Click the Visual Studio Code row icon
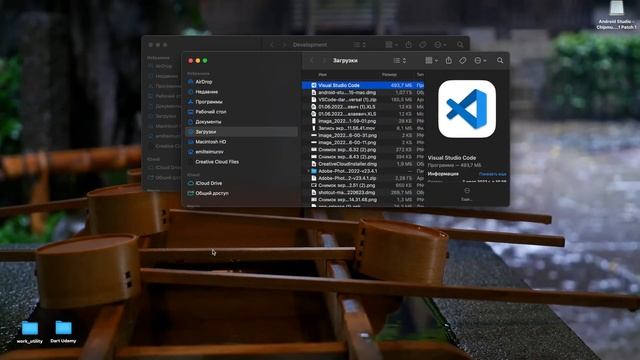Screen dimensions: 640x360 314,85
